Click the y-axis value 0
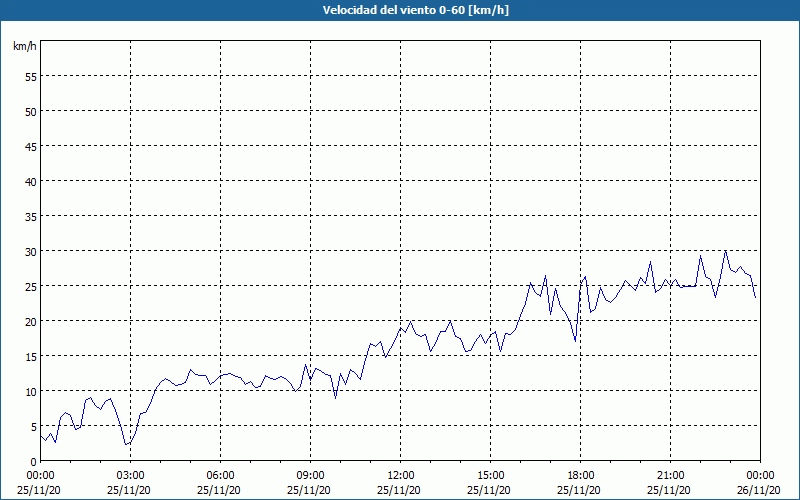800x500 pixels. point(34,462)
